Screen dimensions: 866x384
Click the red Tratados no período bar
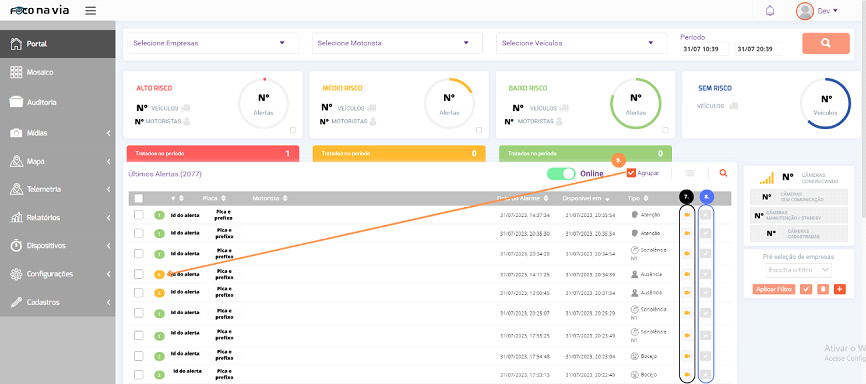coord(213,154)
